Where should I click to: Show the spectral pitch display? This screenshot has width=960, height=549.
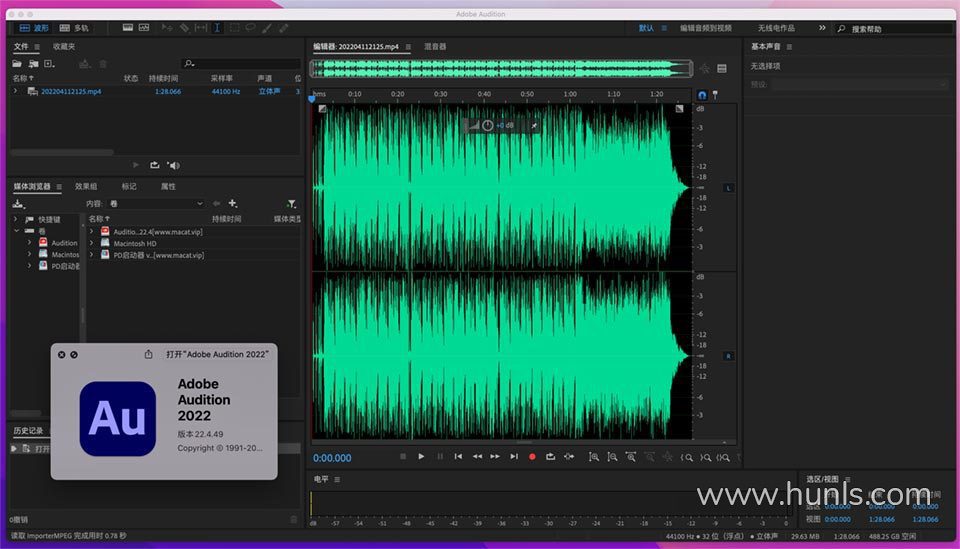pyautogui.click(x=144, y=28)
